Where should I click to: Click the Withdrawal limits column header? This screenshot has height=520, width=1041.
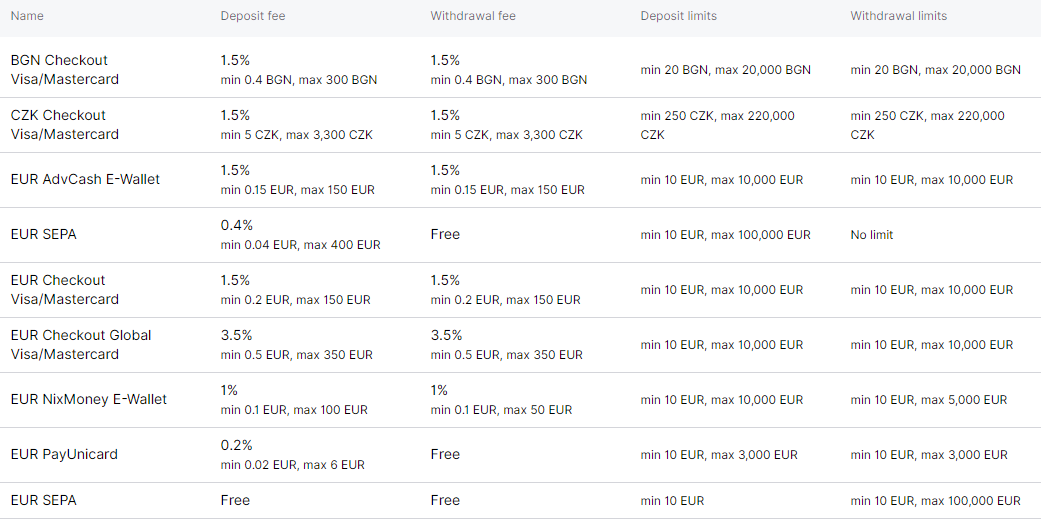point(898,16)
